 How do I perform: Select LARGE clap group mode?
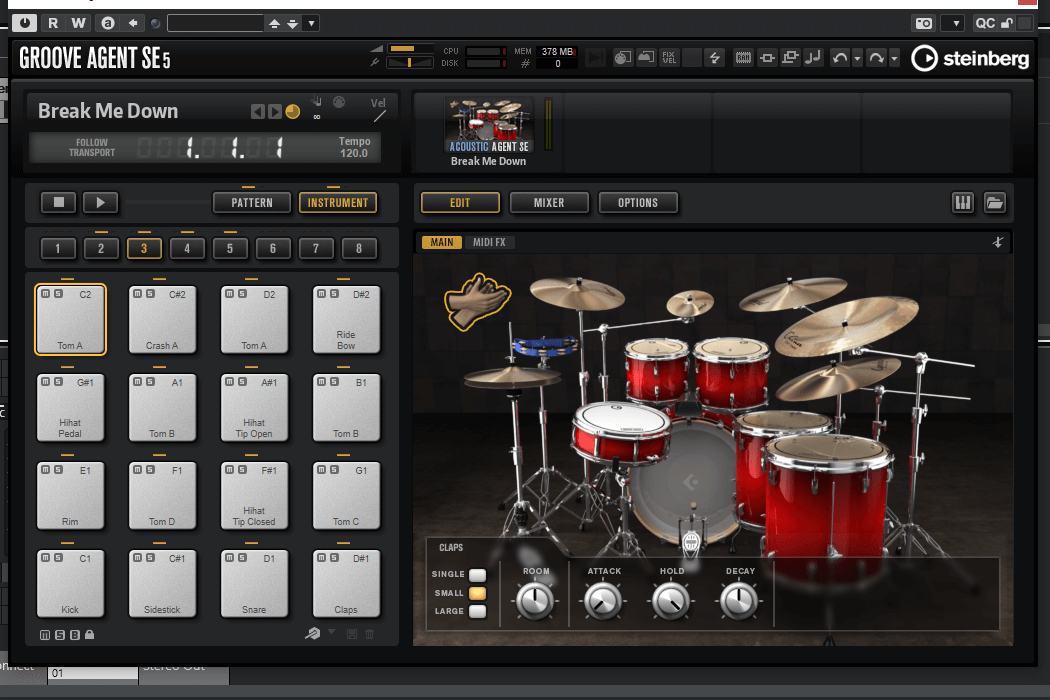477,611
